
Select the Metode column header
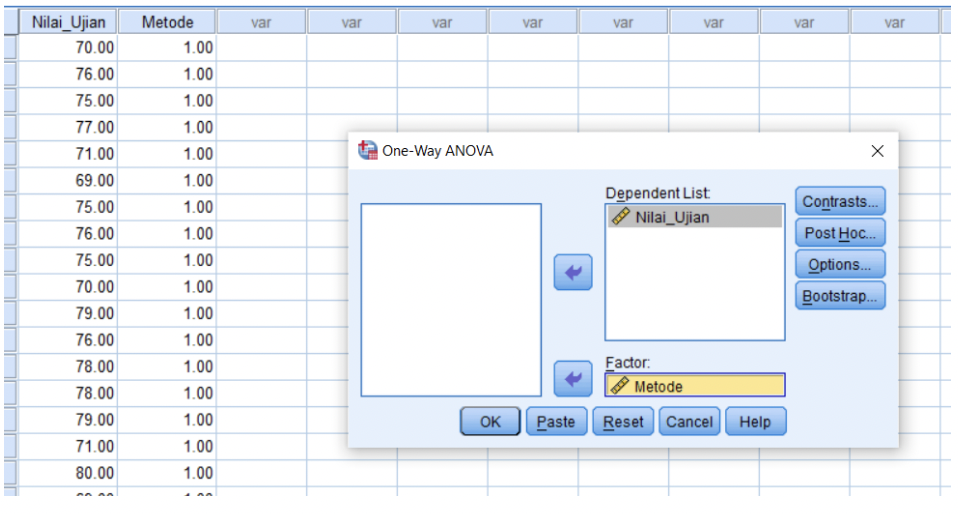click(167, 22)
